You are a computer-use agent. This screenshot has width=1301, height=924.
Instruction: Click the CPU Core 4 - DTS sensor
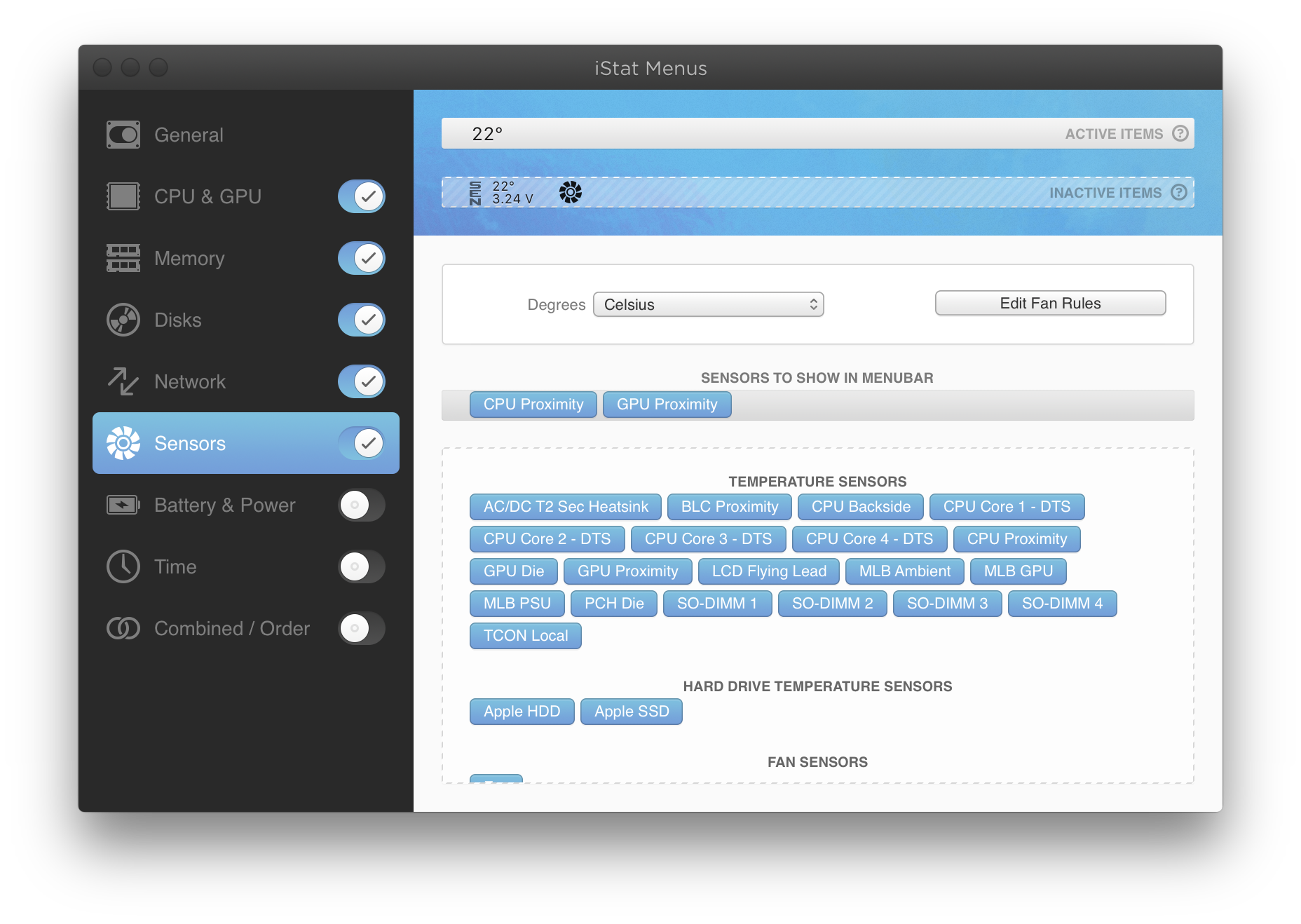click(x=869, y=539)
